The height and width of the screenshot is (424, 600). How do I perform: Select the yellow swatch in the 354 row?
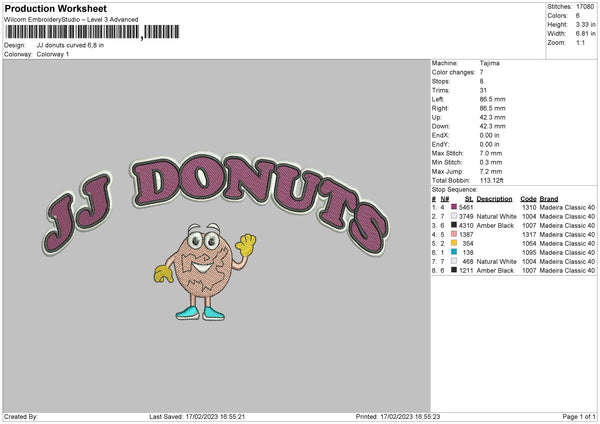click(x=454, y=243)
